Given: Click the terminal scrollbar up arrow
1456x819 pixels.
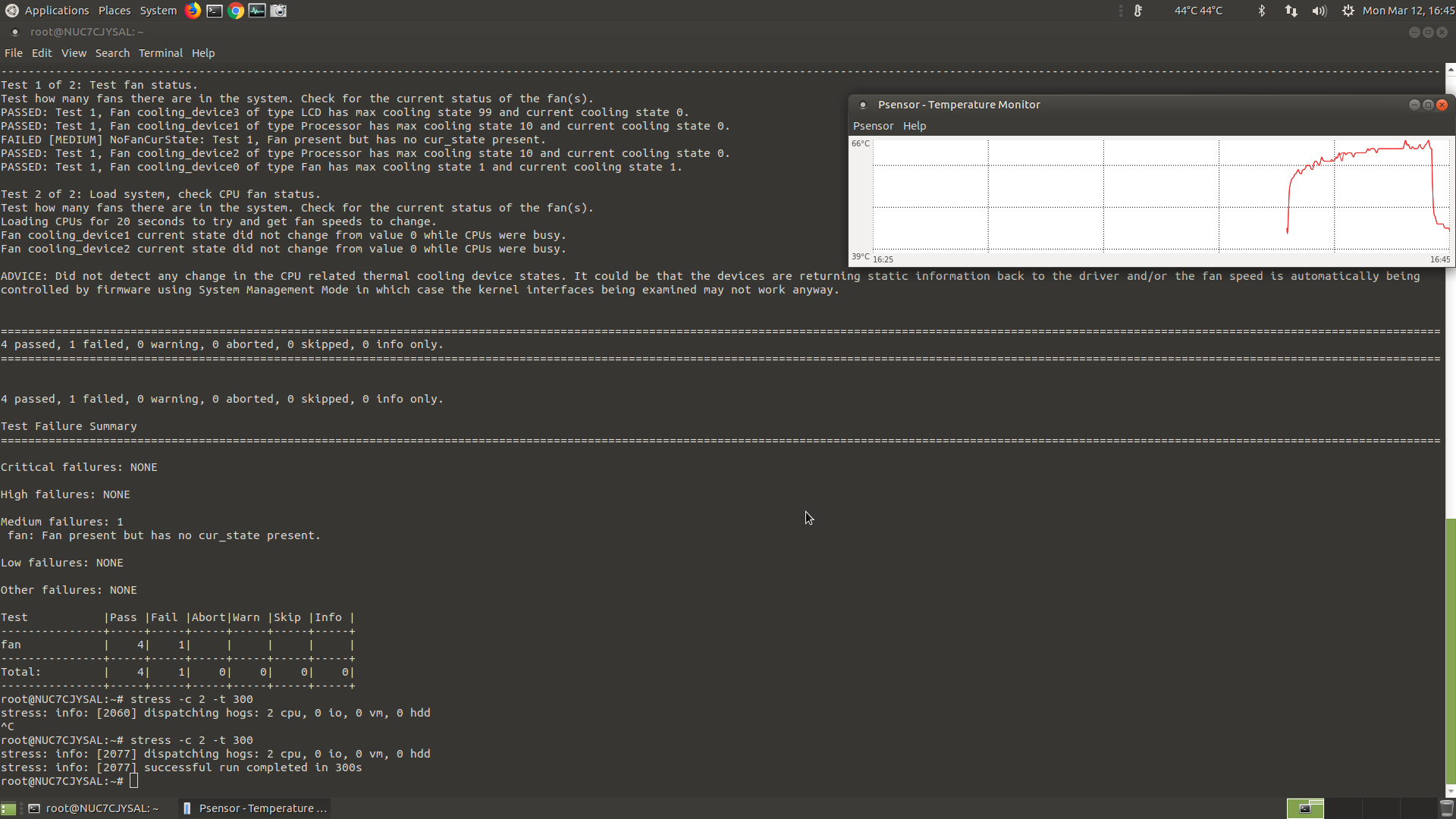Looking at the screenshot, I should tap(1451, 69).
